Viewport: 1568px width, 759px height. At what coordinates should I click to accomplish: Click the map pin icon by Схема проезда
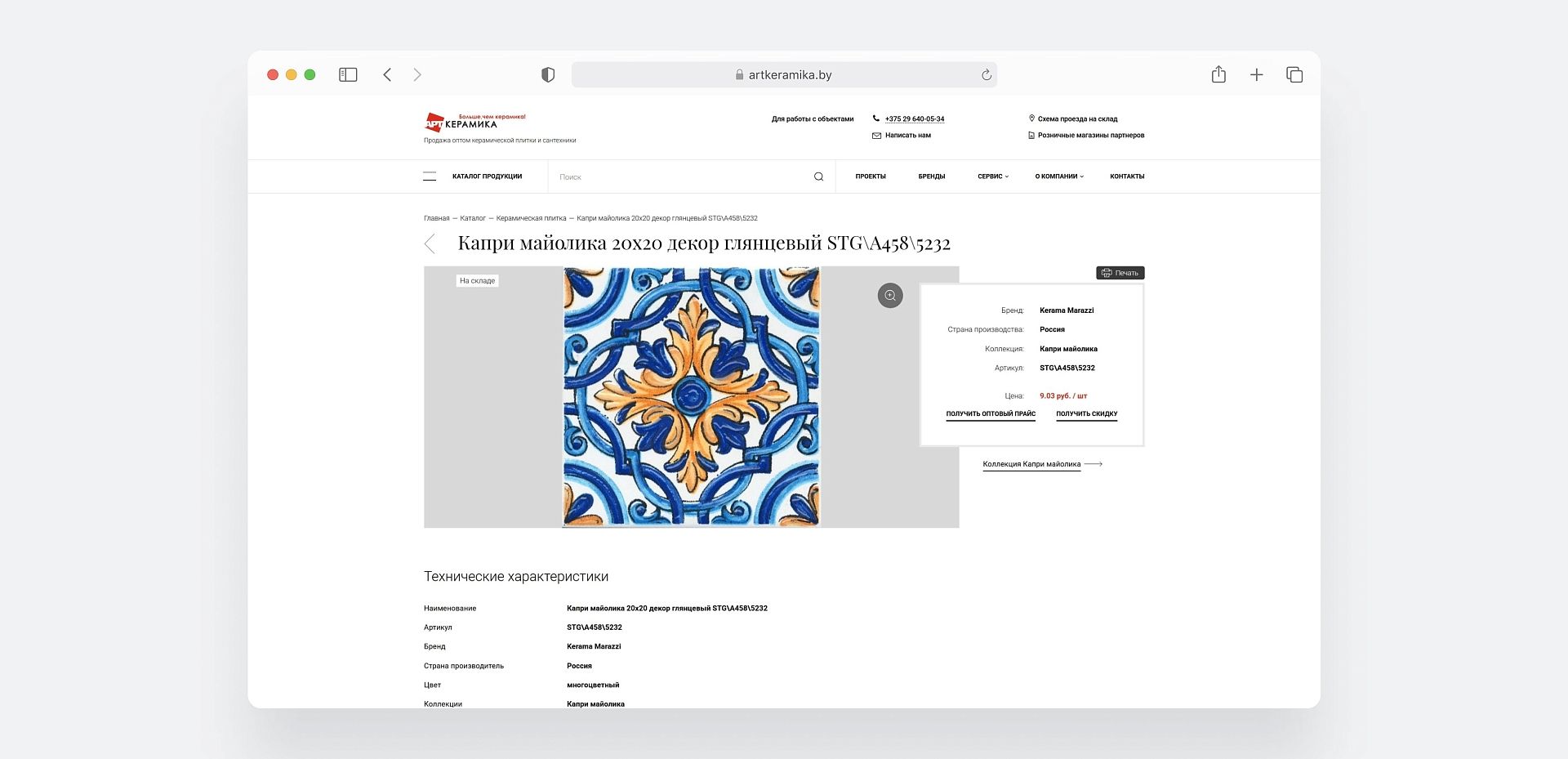pyautogui.click(x=1031, y=118)
